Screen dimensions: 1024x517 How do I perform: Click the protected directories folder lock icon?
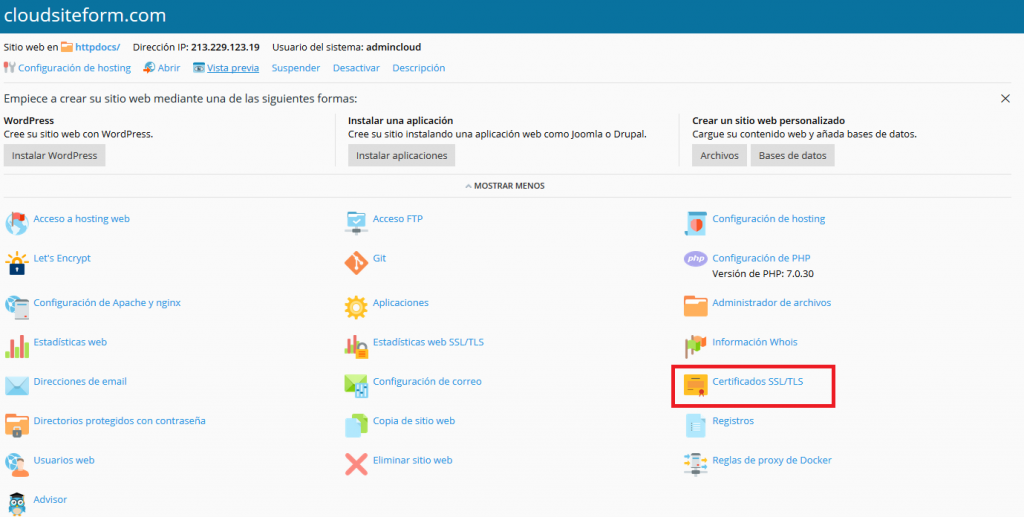16,425
